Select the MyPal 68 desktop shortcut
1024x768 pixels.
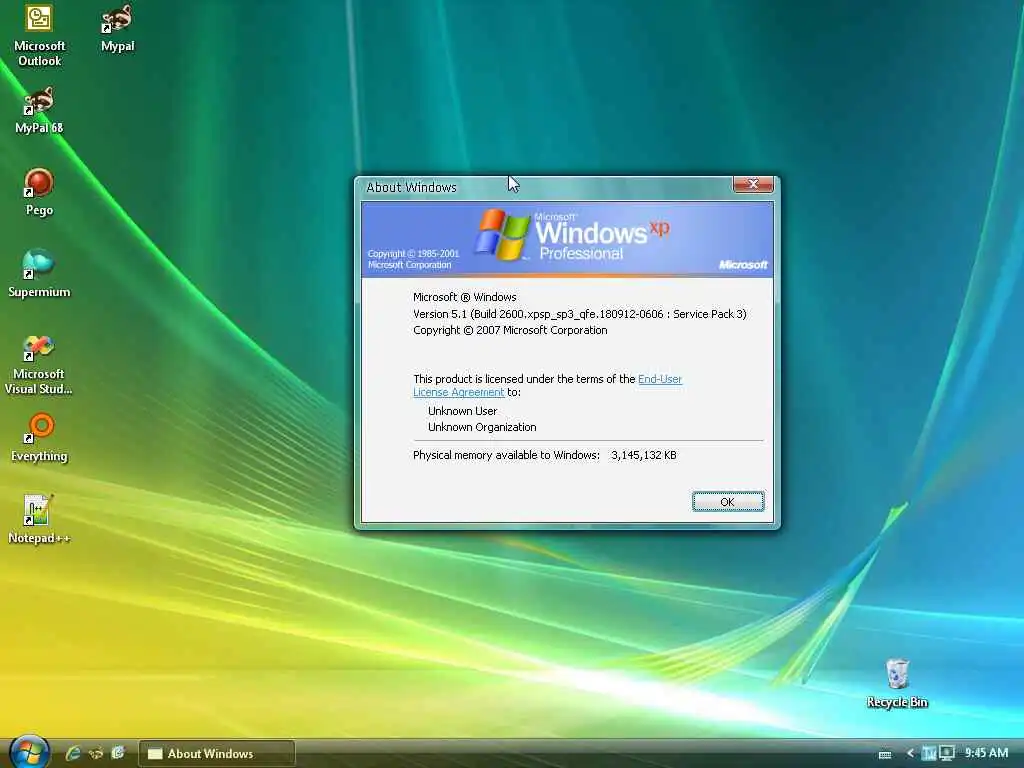click(x=39, y=111)
